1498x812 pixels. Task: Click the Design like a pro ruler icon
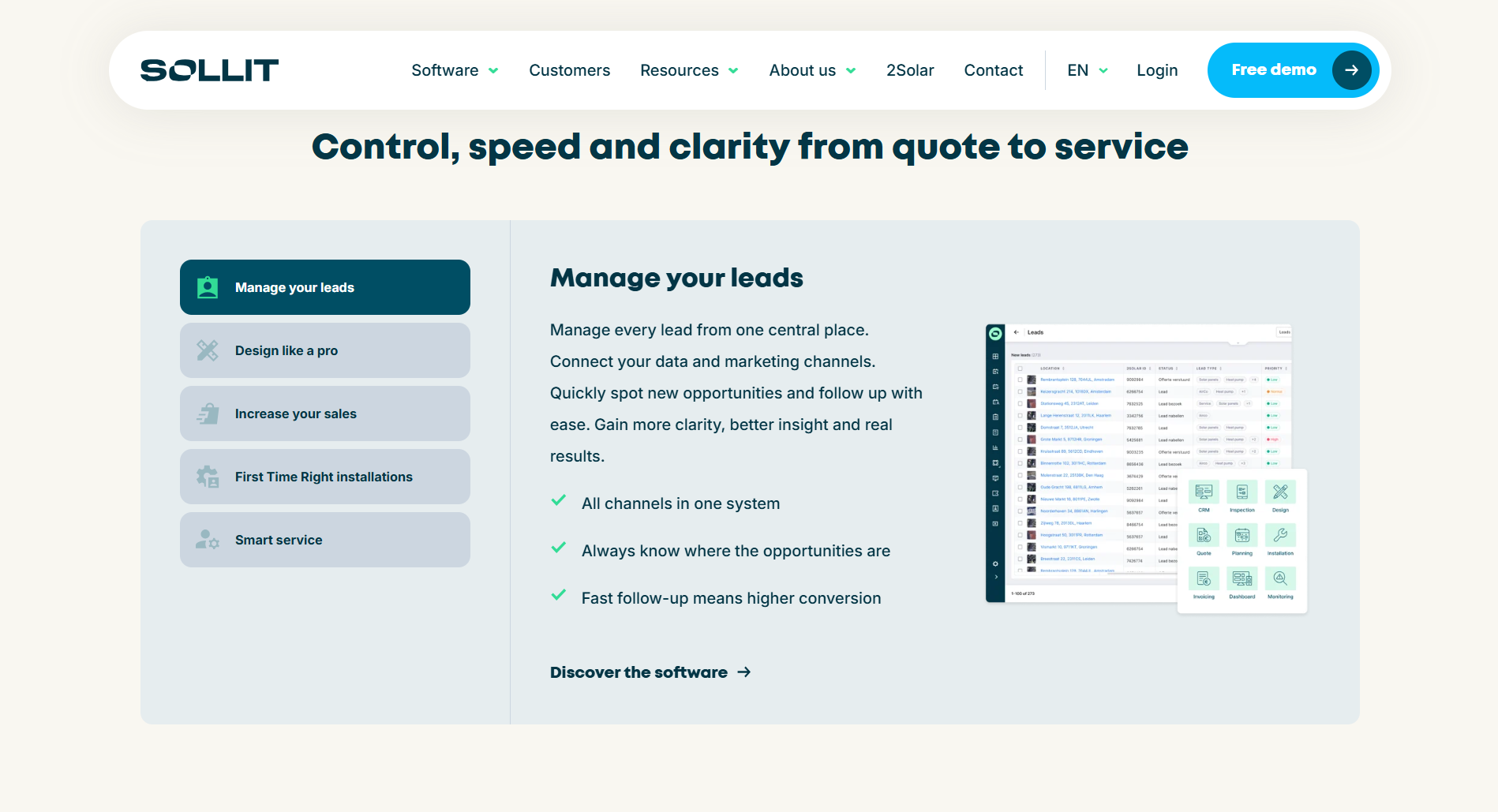click(x=208, y=350)
